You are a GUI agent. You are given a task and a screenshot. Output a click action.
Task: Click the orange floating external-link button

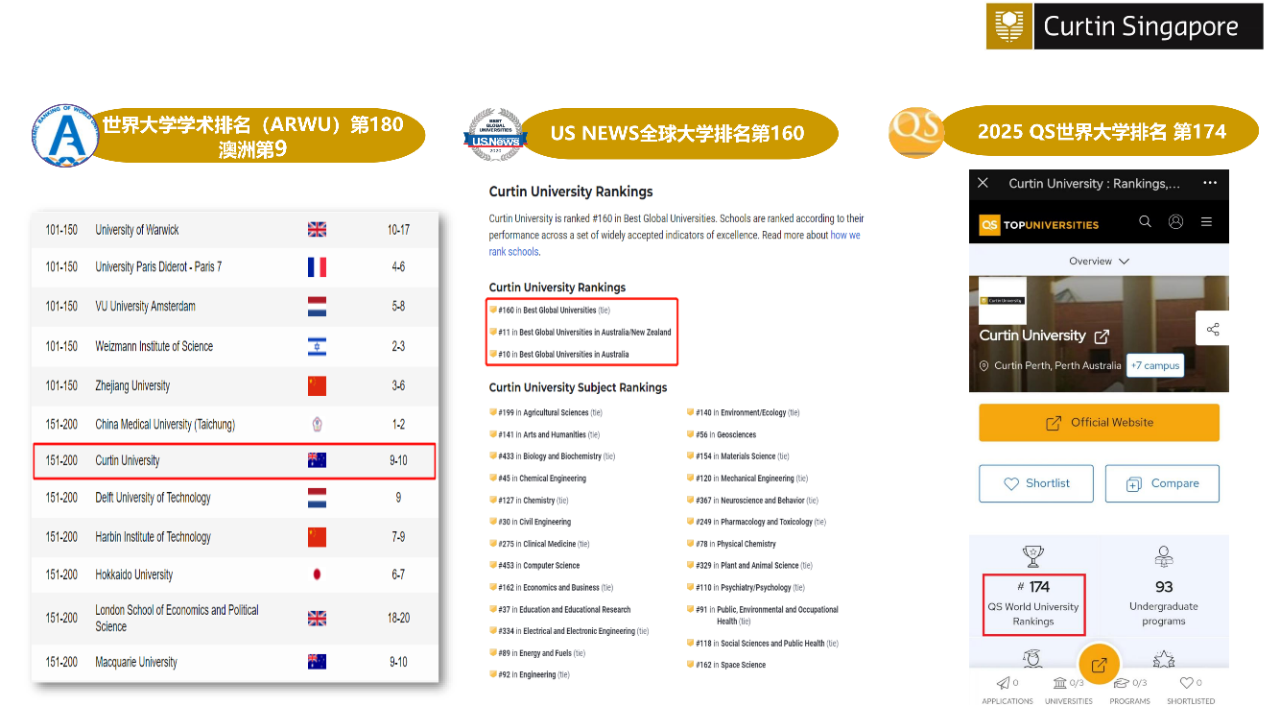pos(1098,665)
